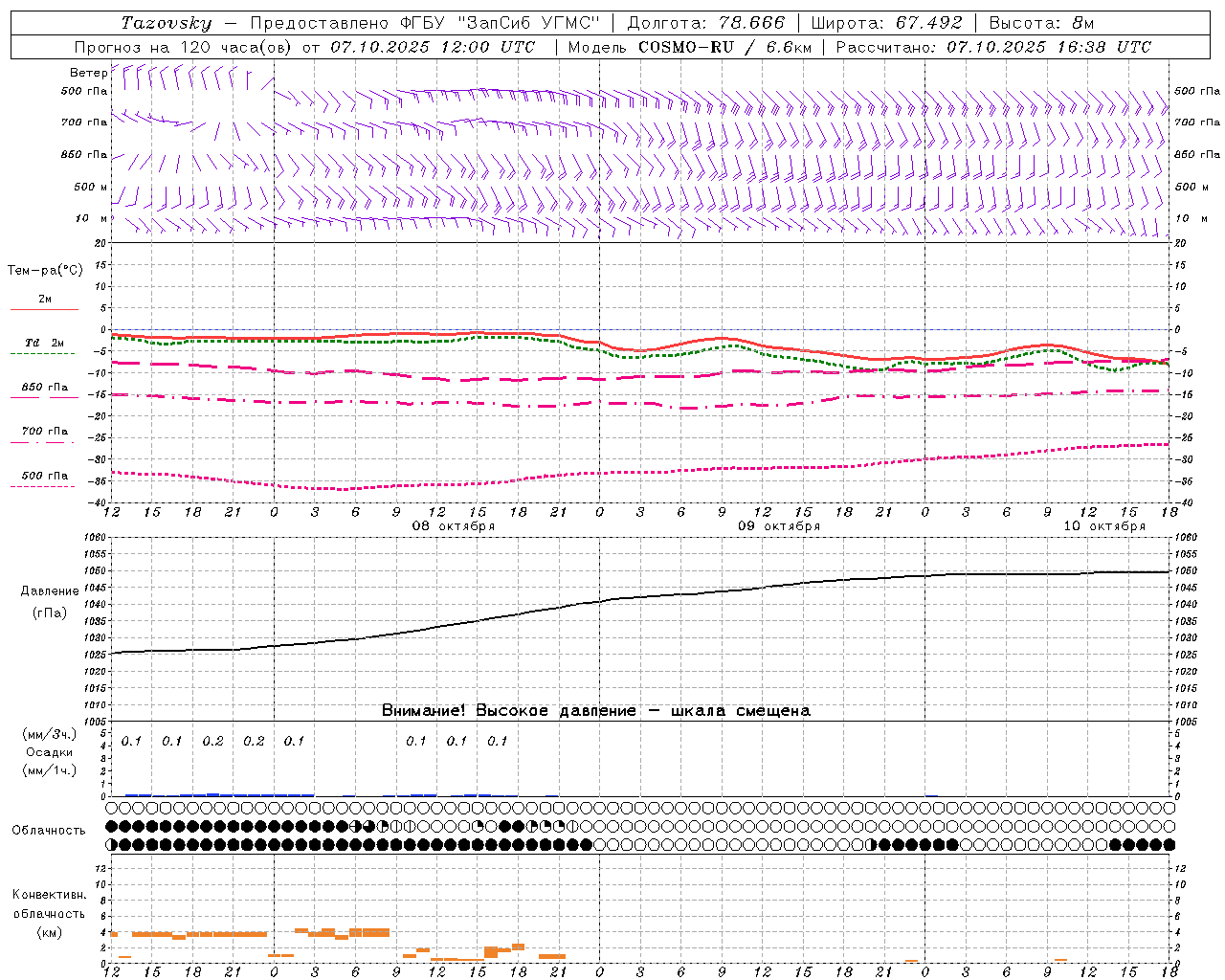Screen dimensions: 1225x980
Task: Click the 1060 value atop left pressure axis
Action: [95, 537]
